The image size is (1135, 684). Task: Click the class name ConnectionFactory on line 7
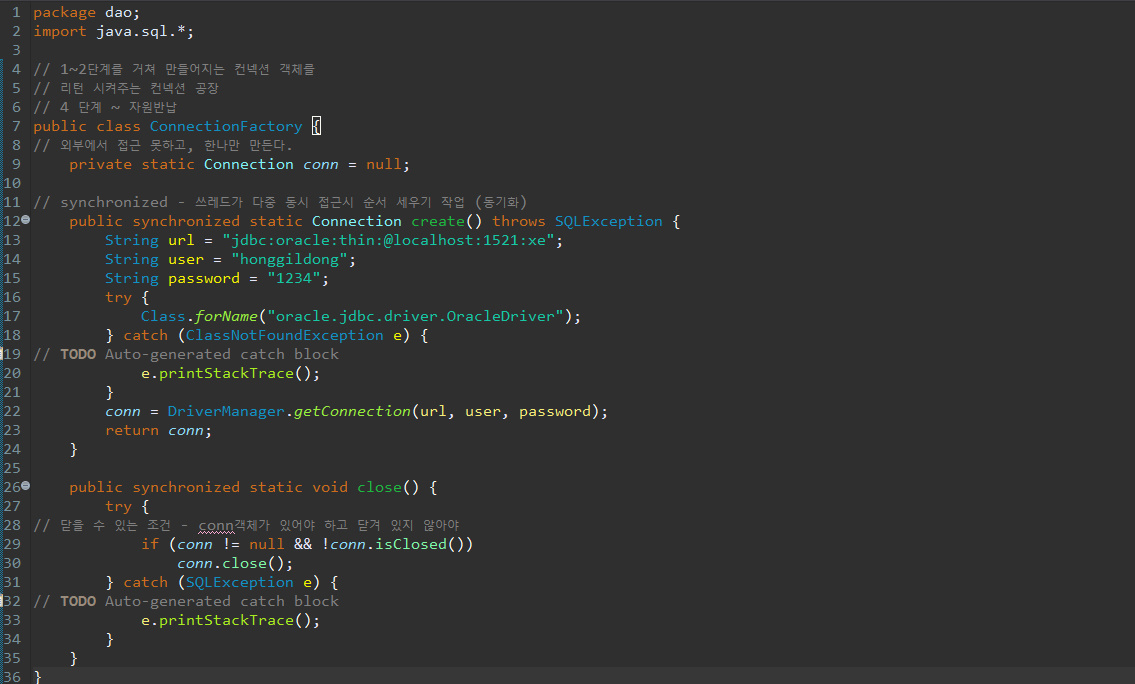226,127
